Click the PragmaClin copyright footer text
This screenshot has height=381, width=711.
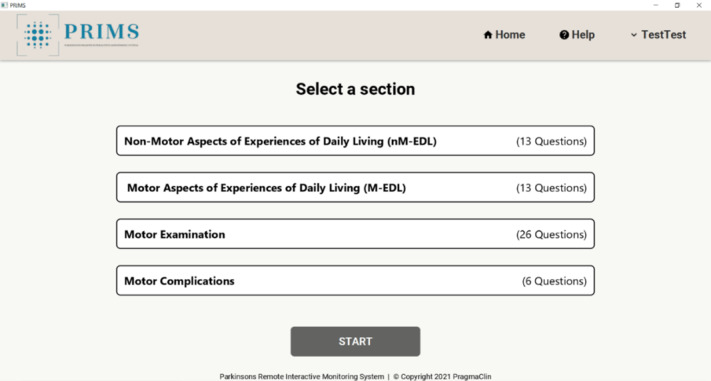pyautogui.click(x=442, y=376)
